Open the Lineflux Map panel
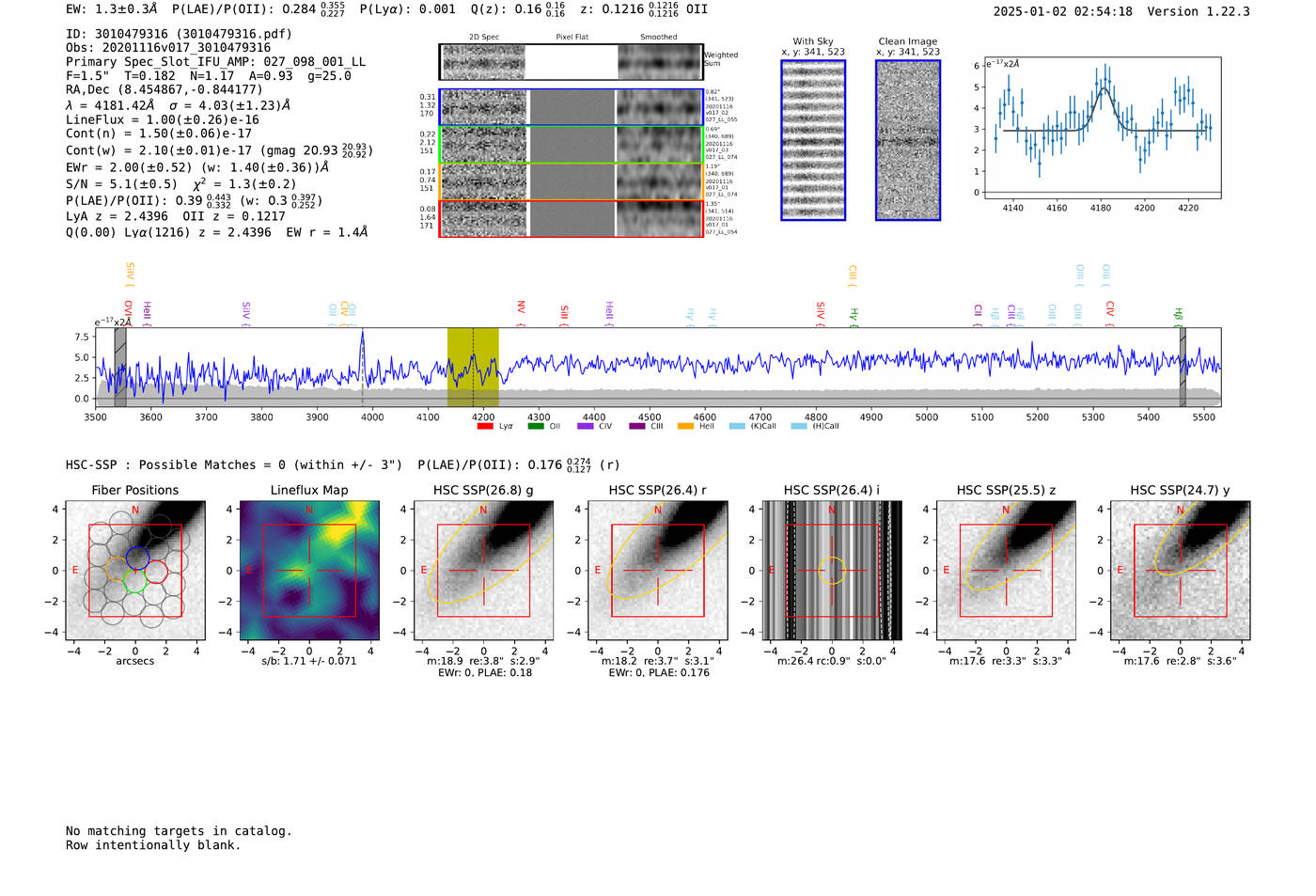The height and width of the screenshot is (896, 1316). click(309, 570)
